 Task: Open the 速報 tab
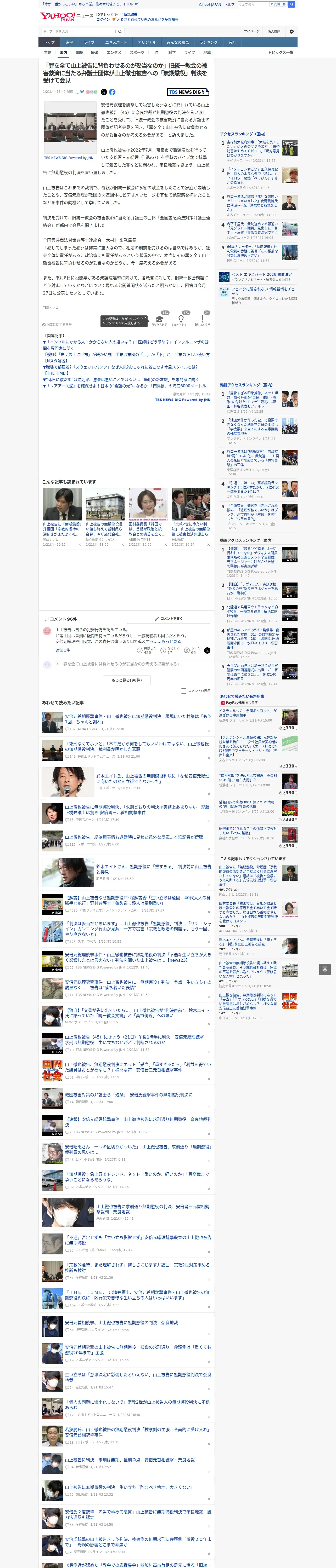69,43
